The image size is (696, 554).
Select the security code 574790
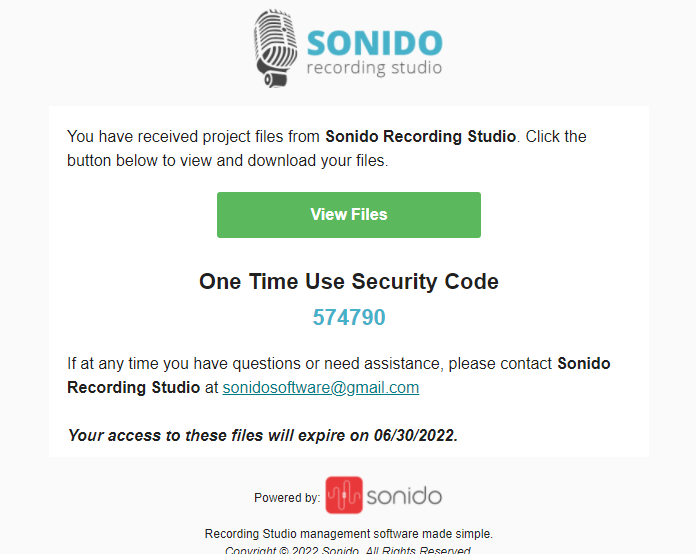point(349,317)
